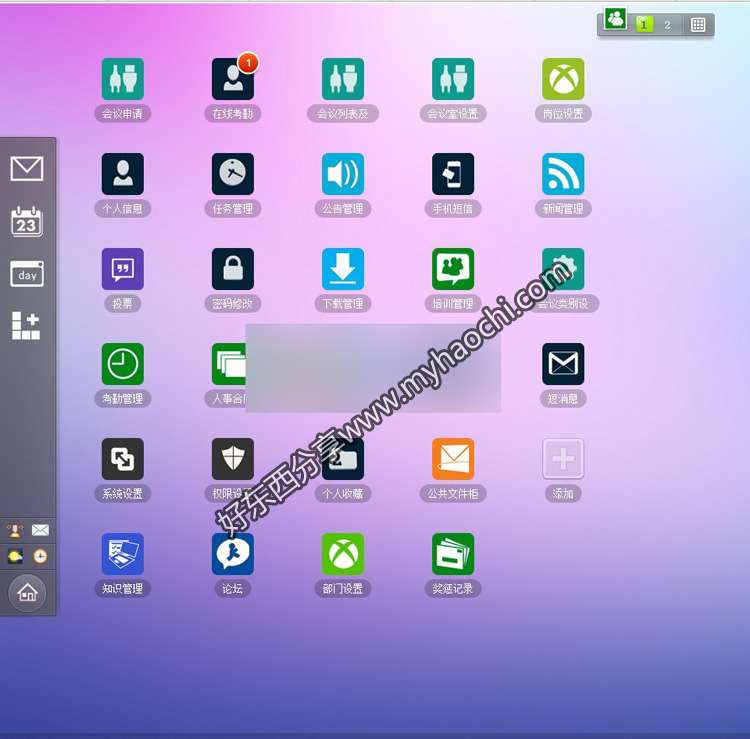Screen dimensions: 750x739
Task: Open the 公共文件柜 orange mail icon
Action: click(453, 459)
